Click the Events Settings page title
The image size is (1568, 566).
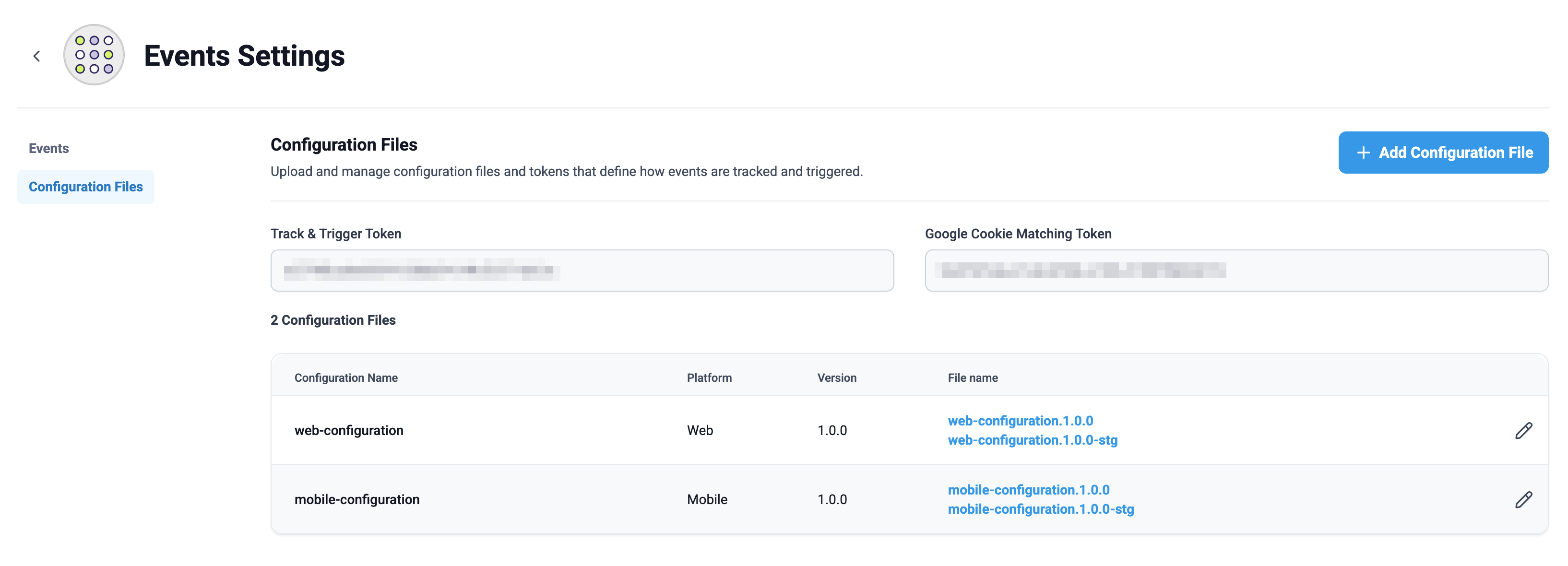click(244, 55)
